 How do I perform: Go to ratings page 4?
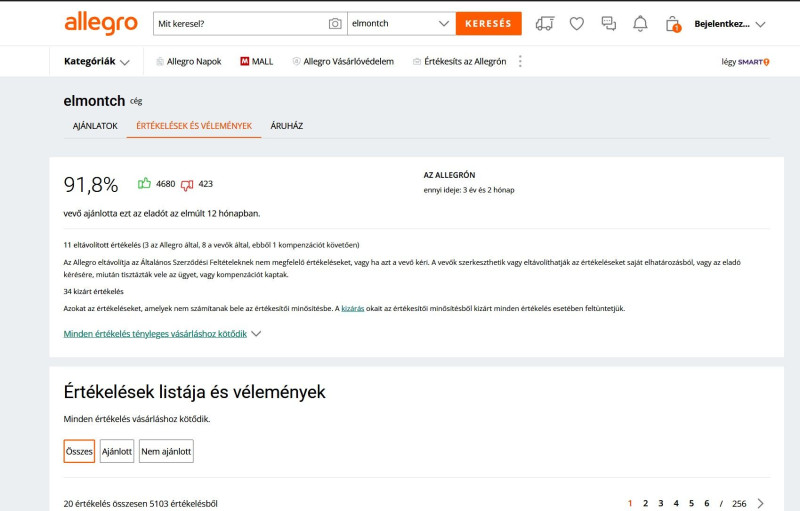(x=676, y=503)
